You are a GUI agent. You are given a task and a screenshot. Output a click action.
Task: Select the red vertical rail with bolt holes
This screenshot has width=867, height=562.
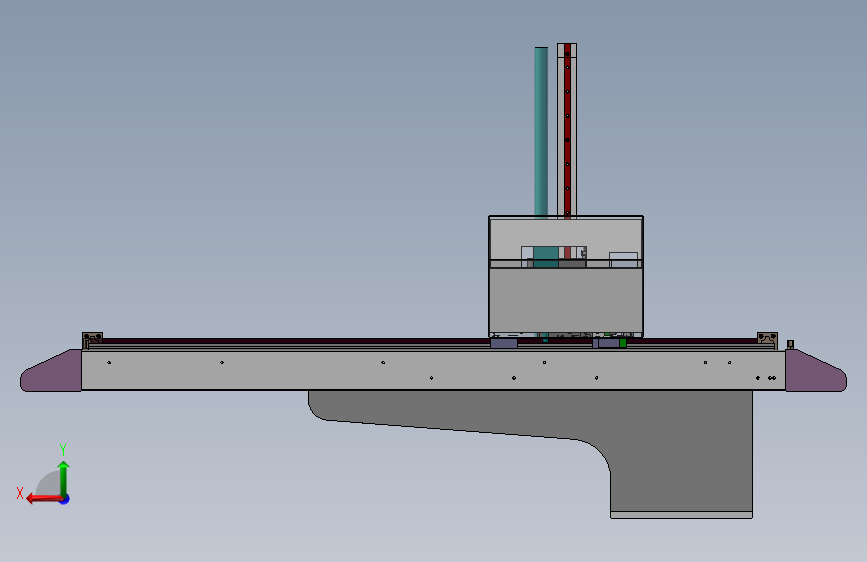(567, 131)
